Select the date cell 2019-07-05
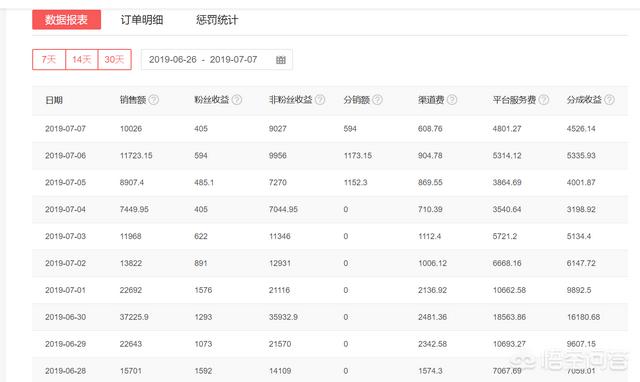This screenshot has width=640, height=382. [x=65, y=182]
